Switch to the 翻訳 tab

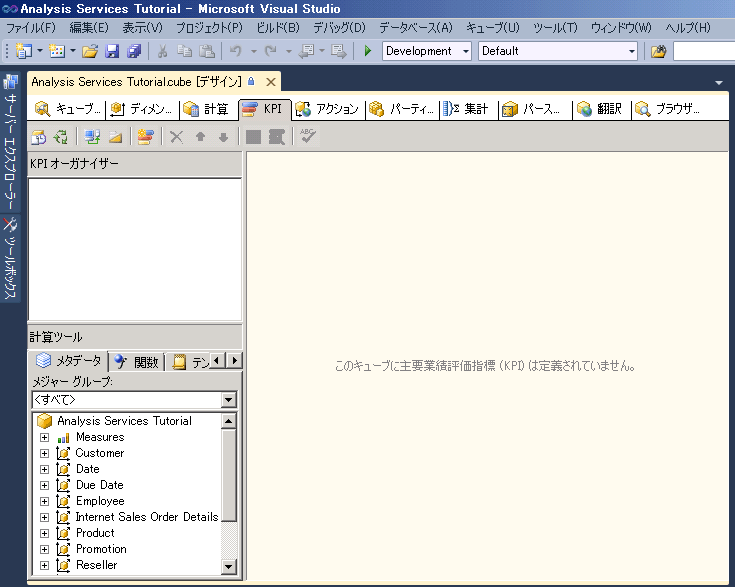click(600, 109)
